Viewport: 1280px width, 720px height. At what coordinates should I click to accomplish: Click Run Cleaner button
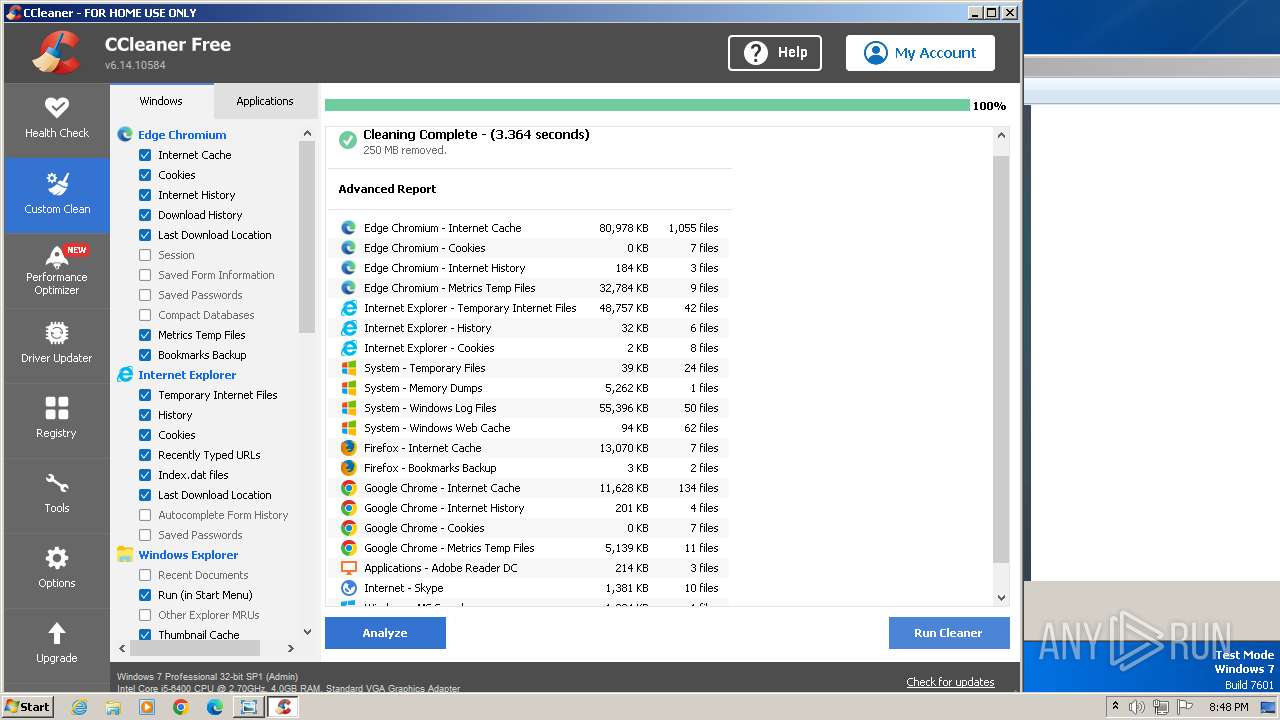(948, 633)
